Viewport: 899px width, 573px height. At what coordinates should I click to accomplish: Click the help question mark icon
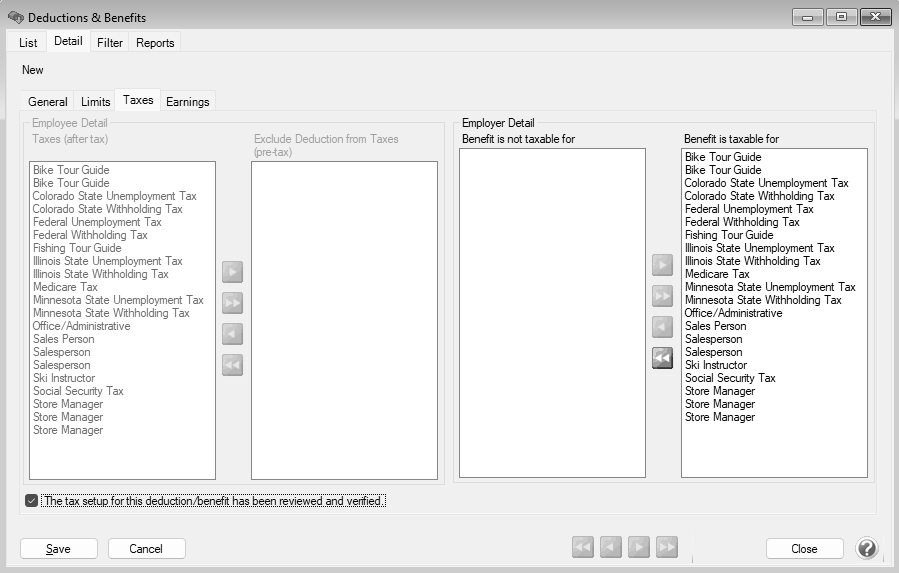pyautogui.click(x=867, y=548)
